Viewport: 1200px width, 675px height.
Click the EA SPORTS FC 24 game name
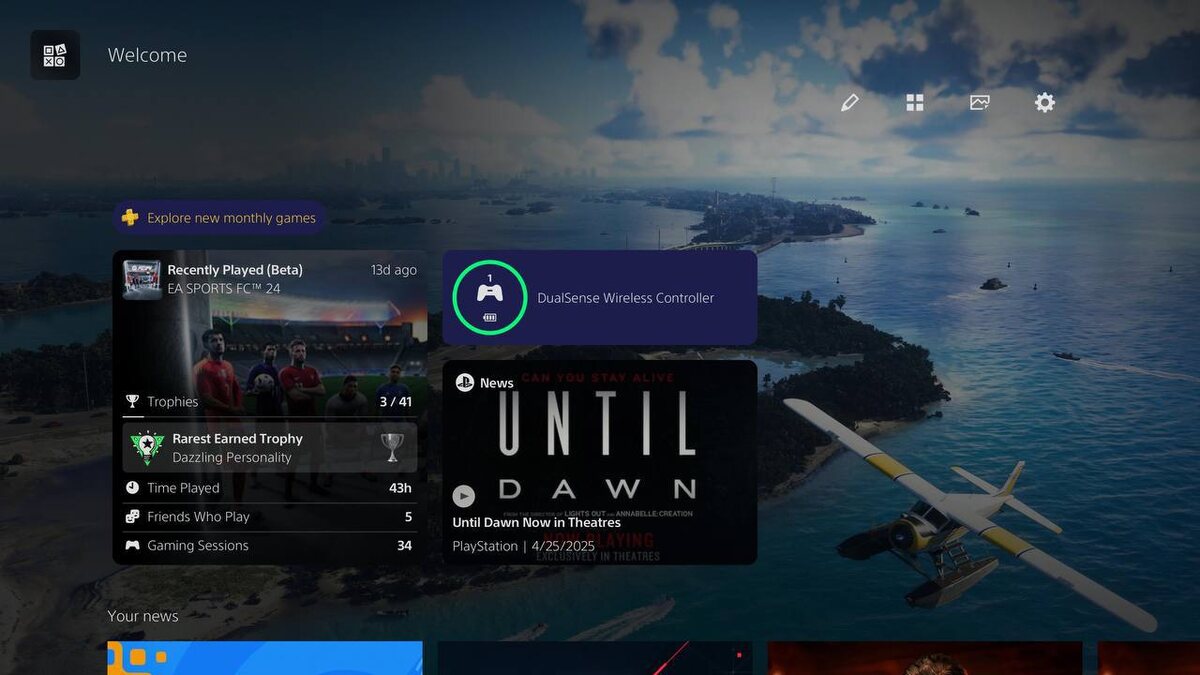tap(224, 289)
